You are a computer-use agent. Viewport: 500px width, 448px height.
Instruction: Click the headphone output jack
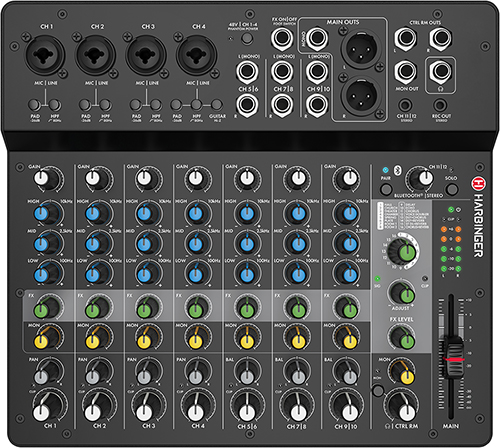click(440, 71)
